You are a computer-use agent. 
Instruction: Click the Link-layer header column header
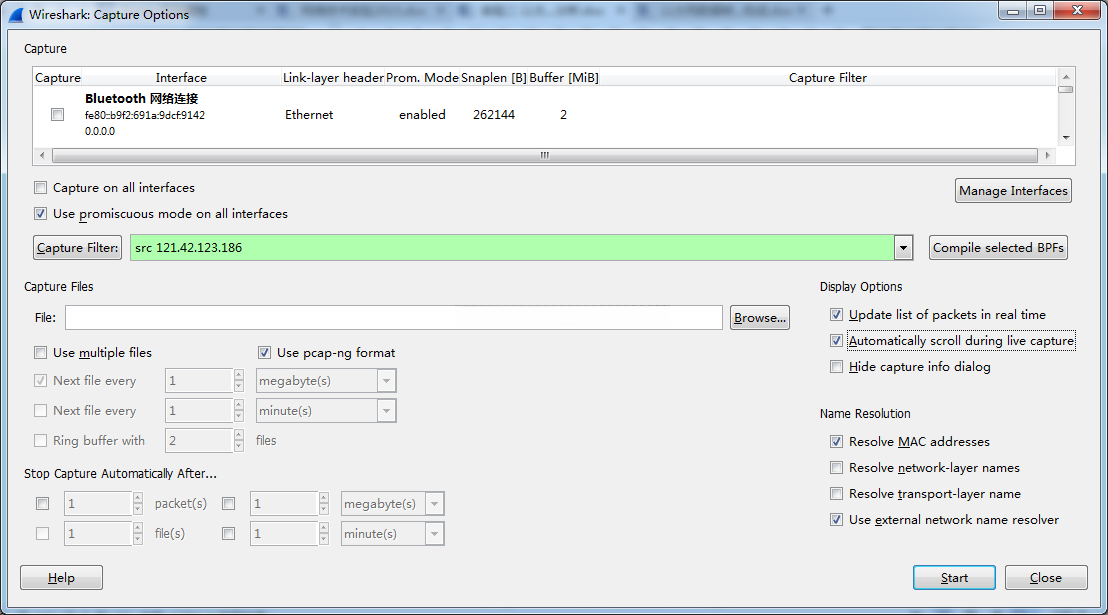pyautogui.click(x=333, y=78)
